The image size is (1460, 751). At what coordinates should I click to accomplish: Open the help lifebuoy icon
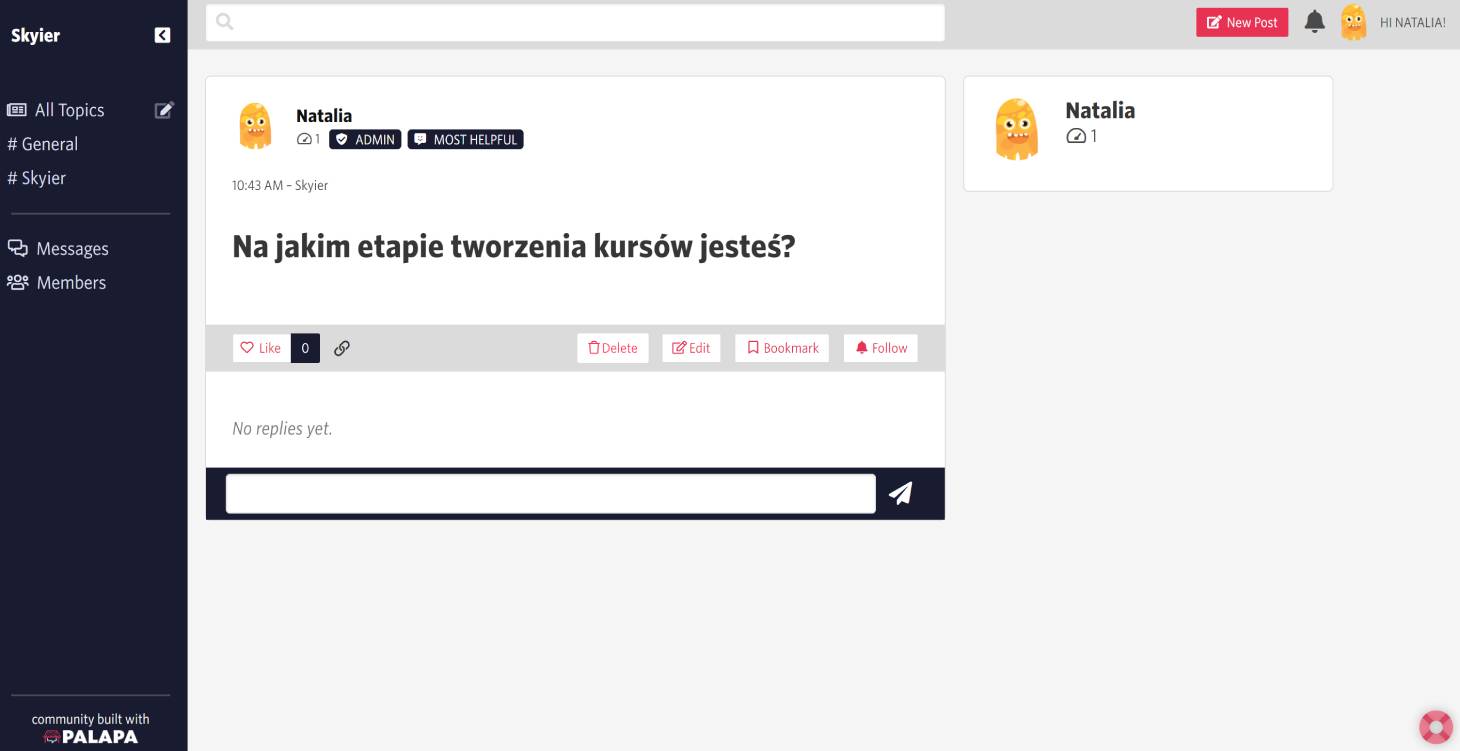1435,727
